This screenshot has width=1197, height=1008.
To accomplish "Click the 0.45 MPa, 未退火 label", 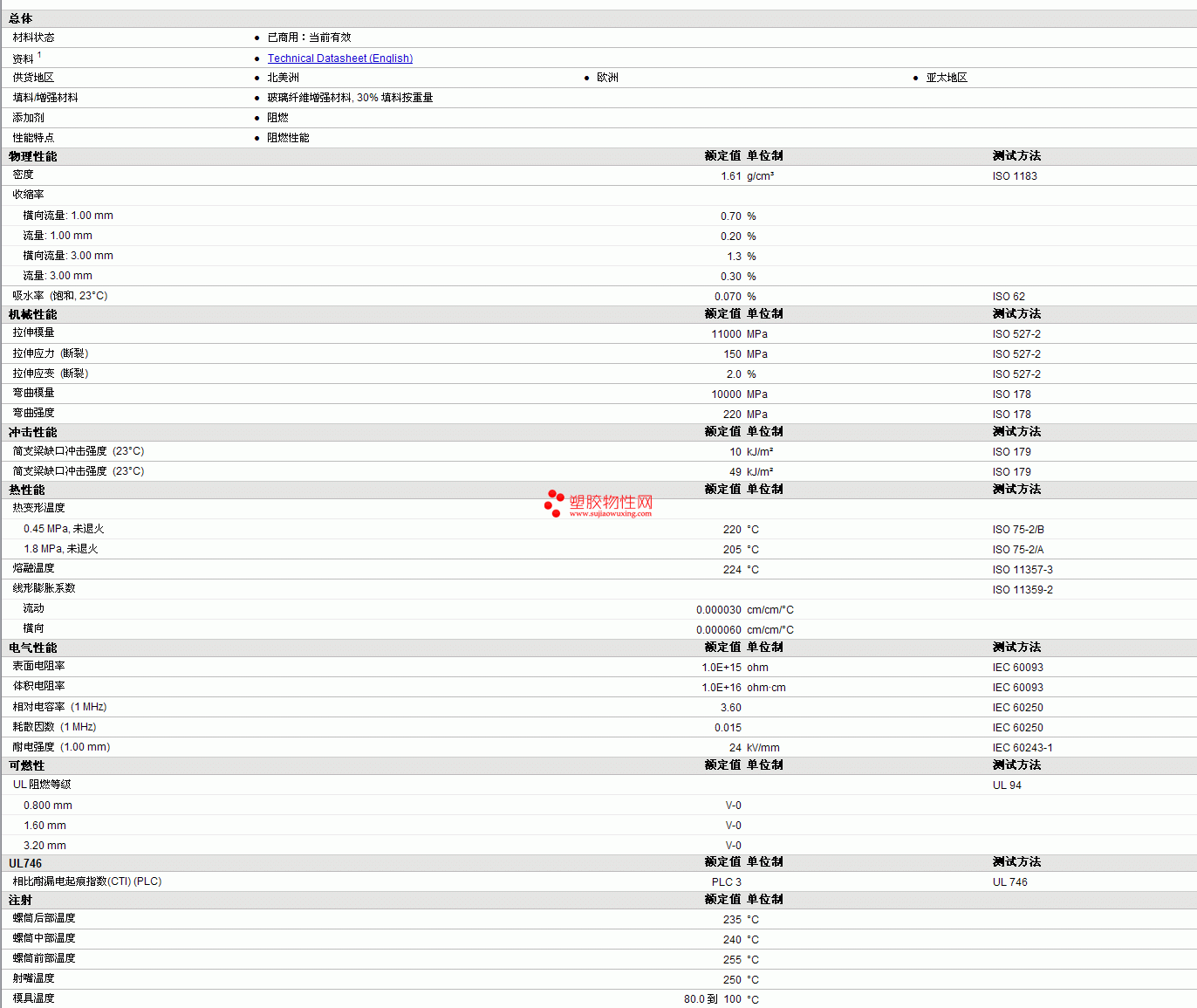I will click(x=64, y=529).
